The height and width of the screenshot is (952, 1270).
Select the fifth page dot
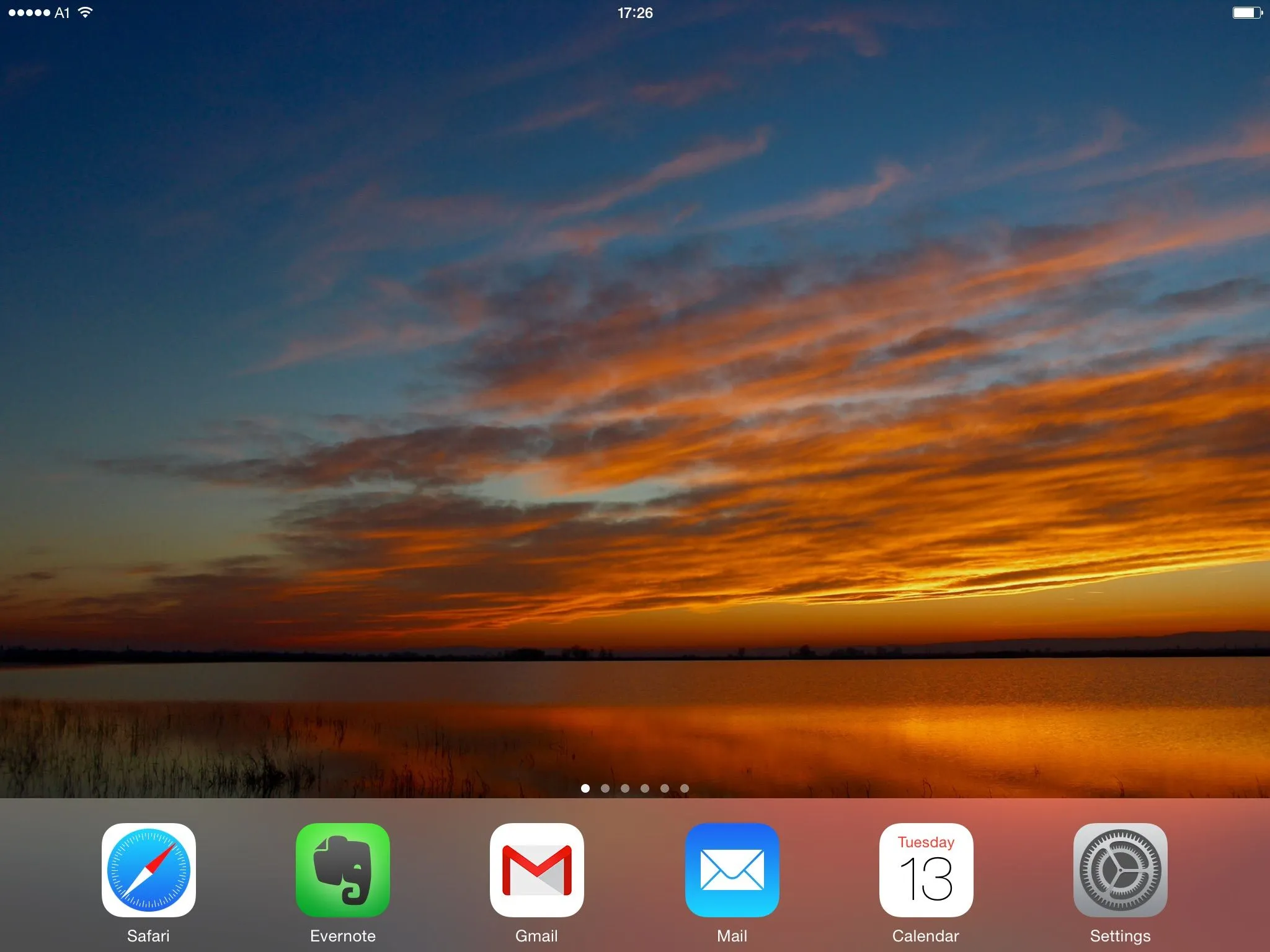[665, 788]
